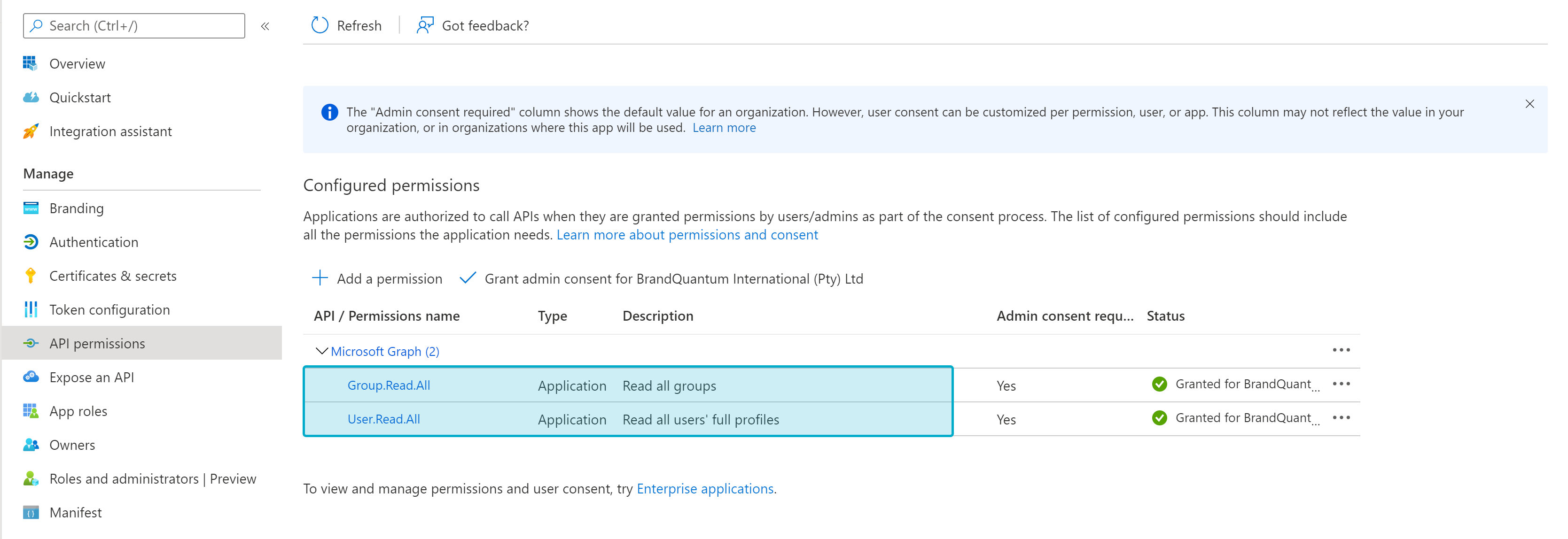Click the Configured permissions heading
Screen dimensions: 1568x539
[391, 185]
